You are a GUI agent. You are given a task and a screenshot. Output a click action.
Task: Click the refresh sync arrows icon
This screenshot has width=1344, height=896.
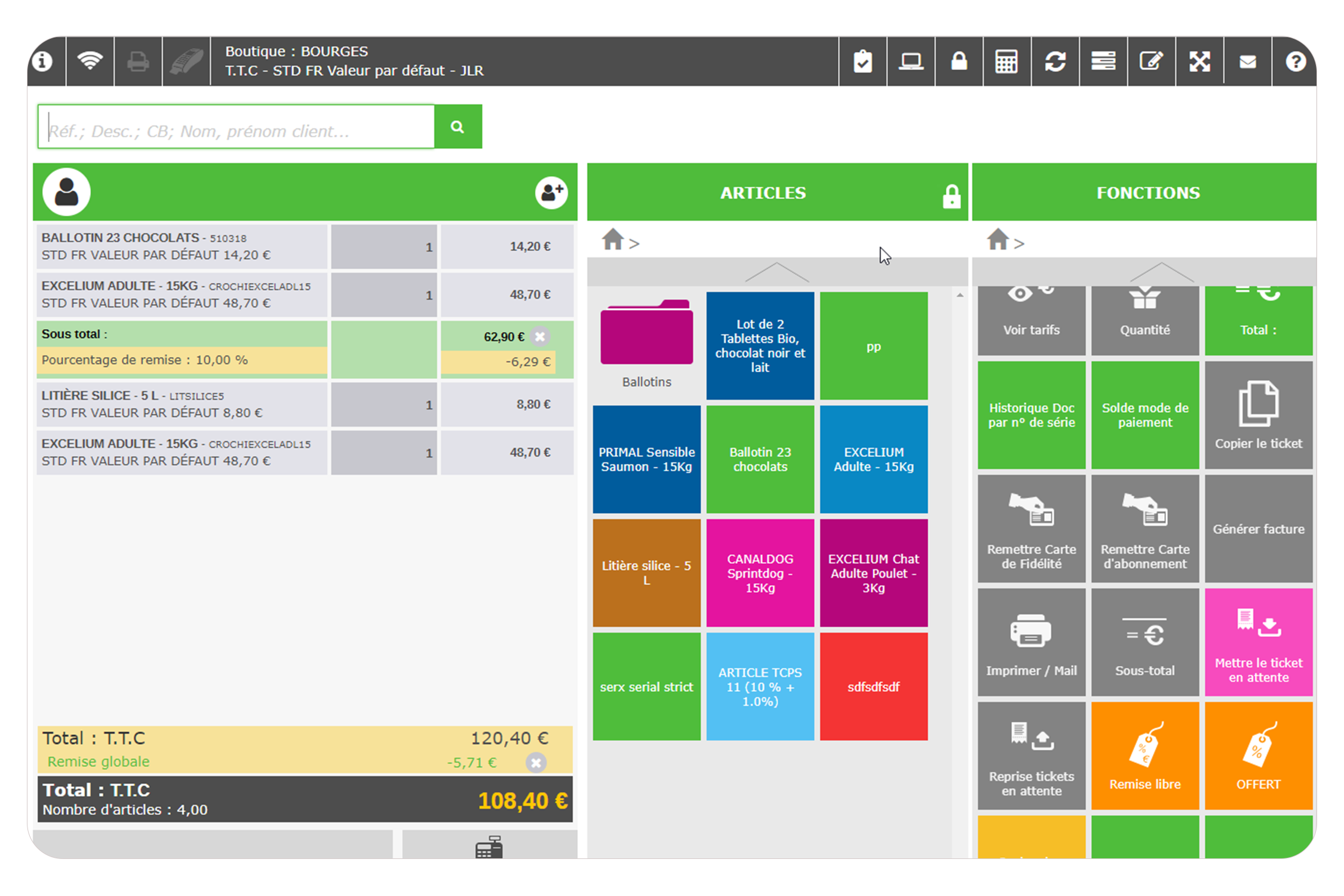point(1055,62)
